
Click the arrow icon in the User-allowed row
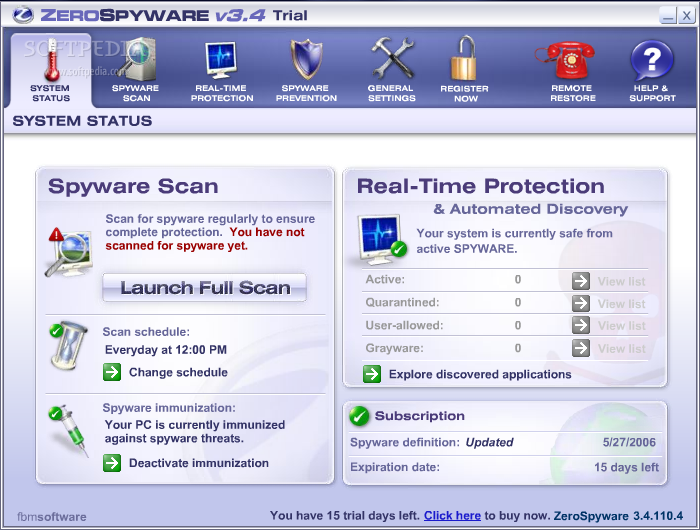581,325
